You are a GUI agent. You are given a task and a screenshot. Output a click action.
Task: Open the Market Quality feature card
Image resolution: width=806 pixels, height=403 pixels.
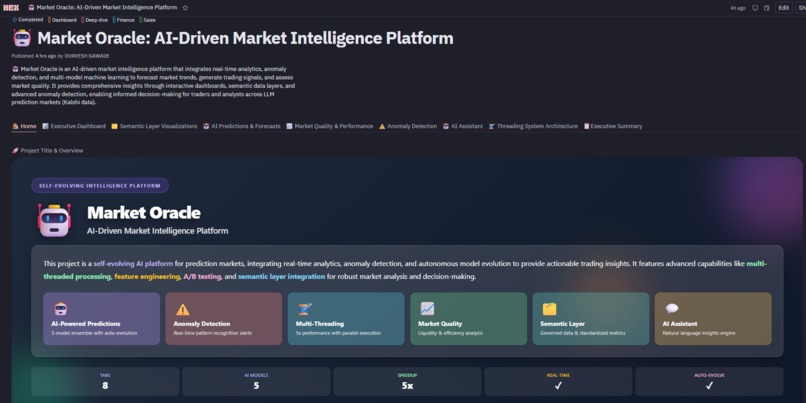pyautogui.click(x=468, y=319)
